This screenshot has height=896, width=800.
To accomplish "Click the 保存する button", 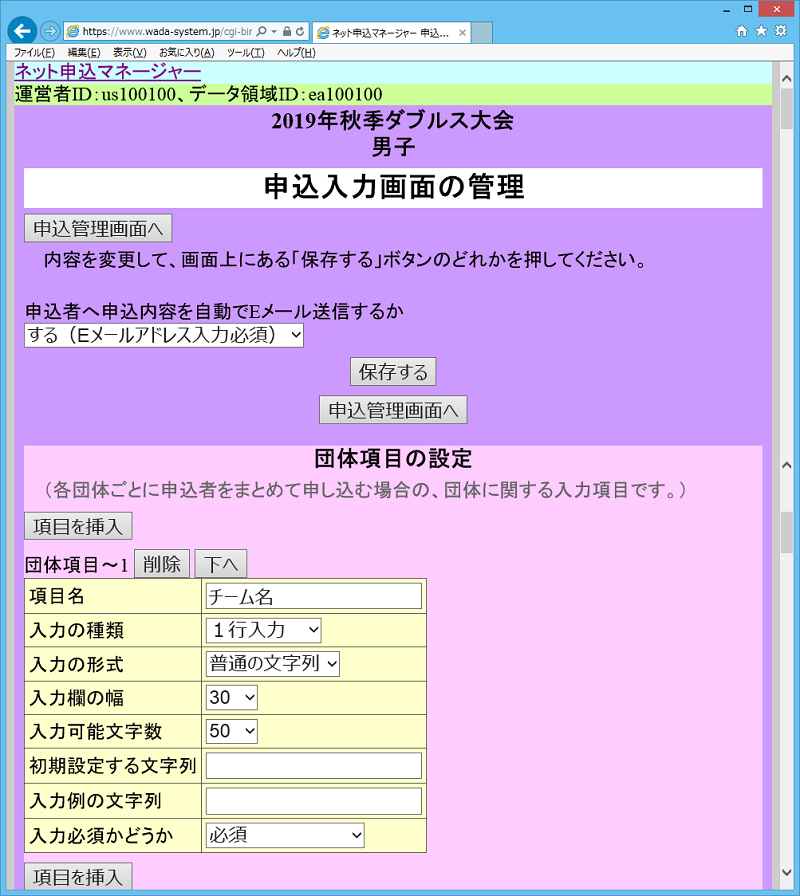I will (x=393, y=372).
